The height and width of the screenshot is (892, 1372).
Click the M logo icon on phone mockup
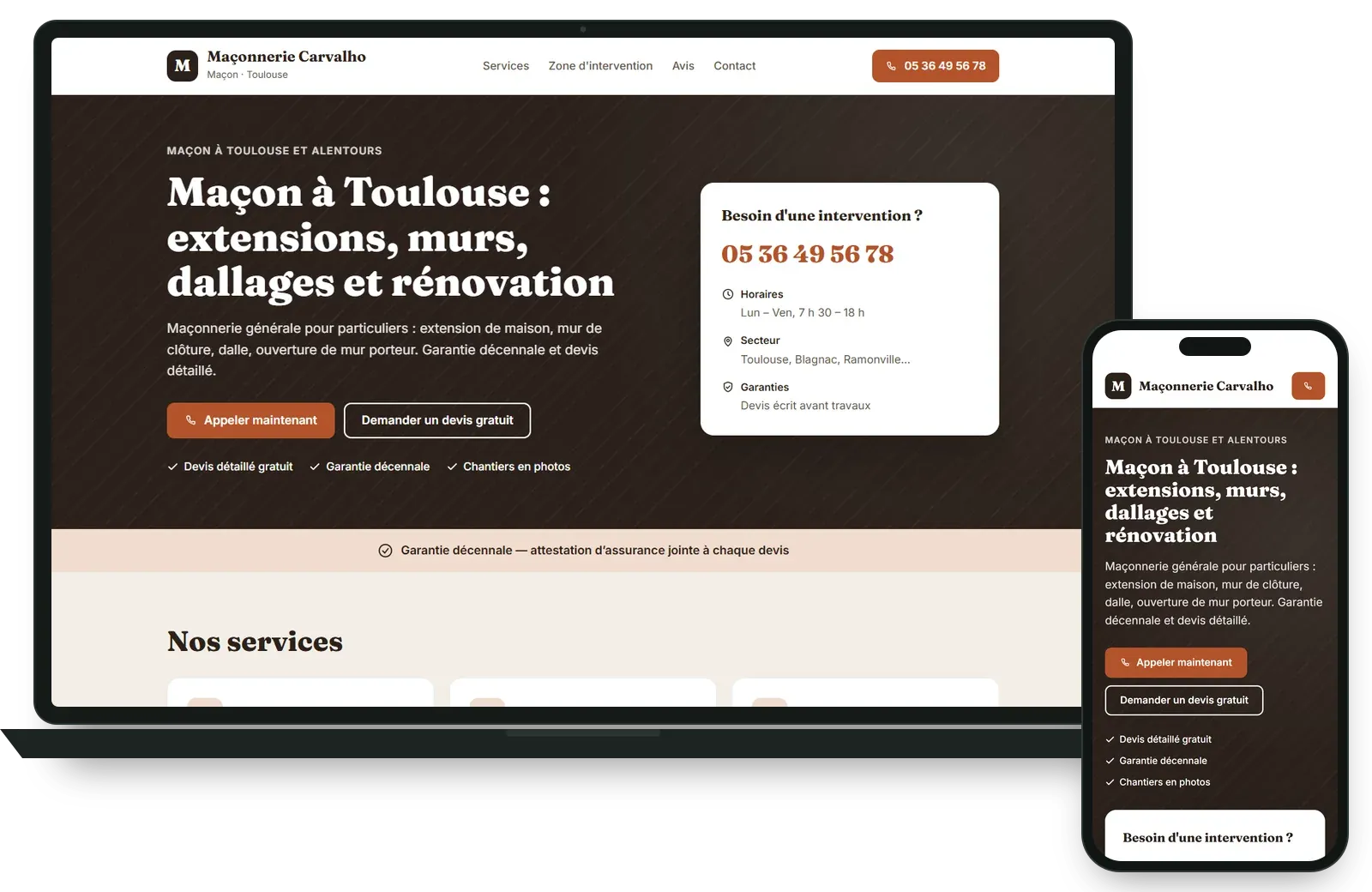click(x=1118, y=386)
